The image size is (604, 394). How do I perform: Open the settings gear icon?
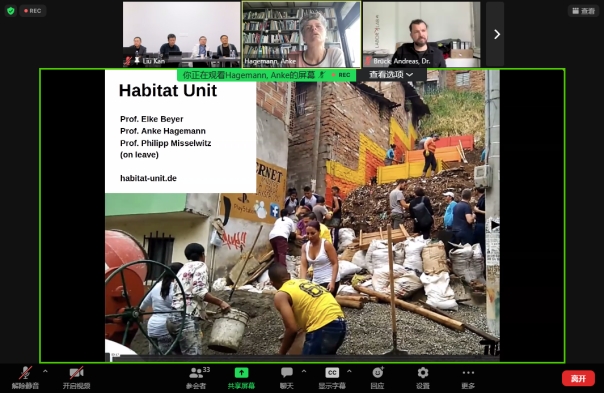(423, 372)
